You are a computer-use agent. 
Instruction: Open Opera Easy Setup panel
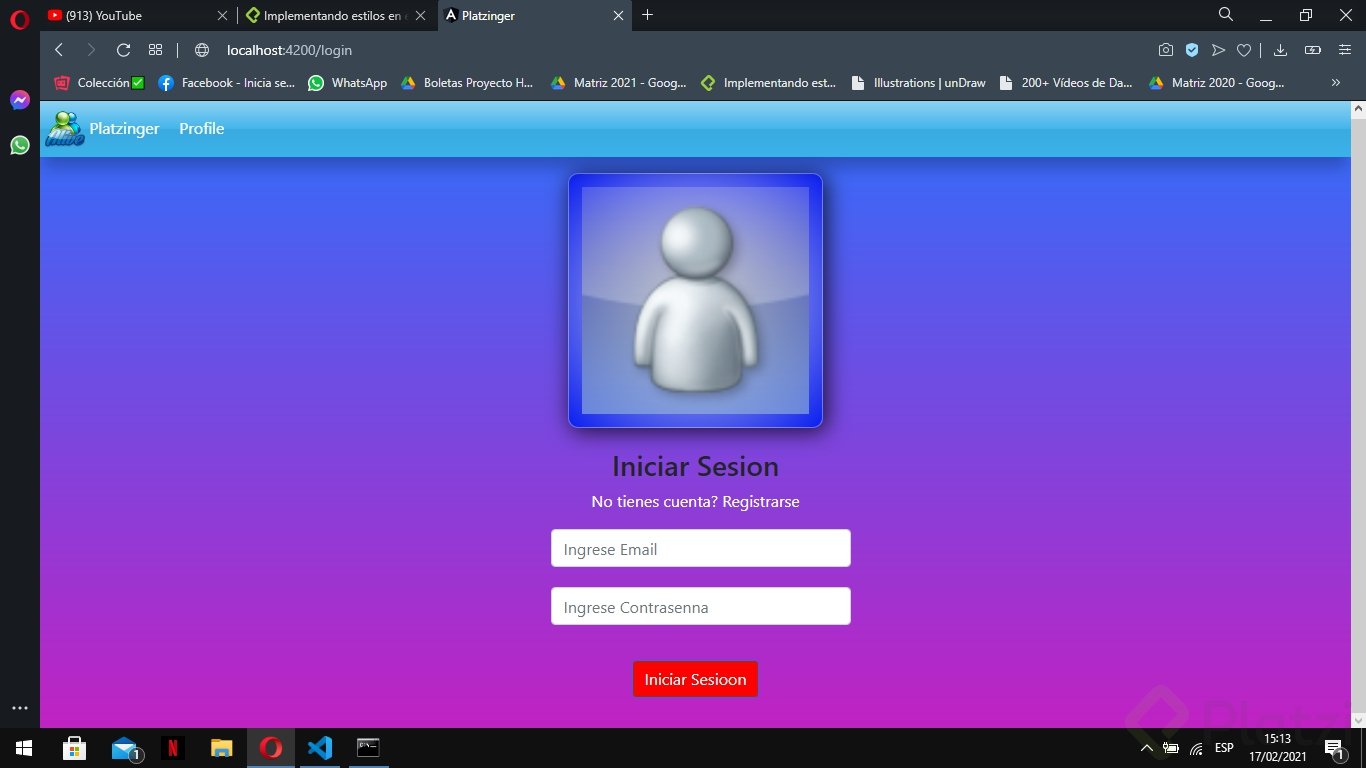click(1345, 50)
